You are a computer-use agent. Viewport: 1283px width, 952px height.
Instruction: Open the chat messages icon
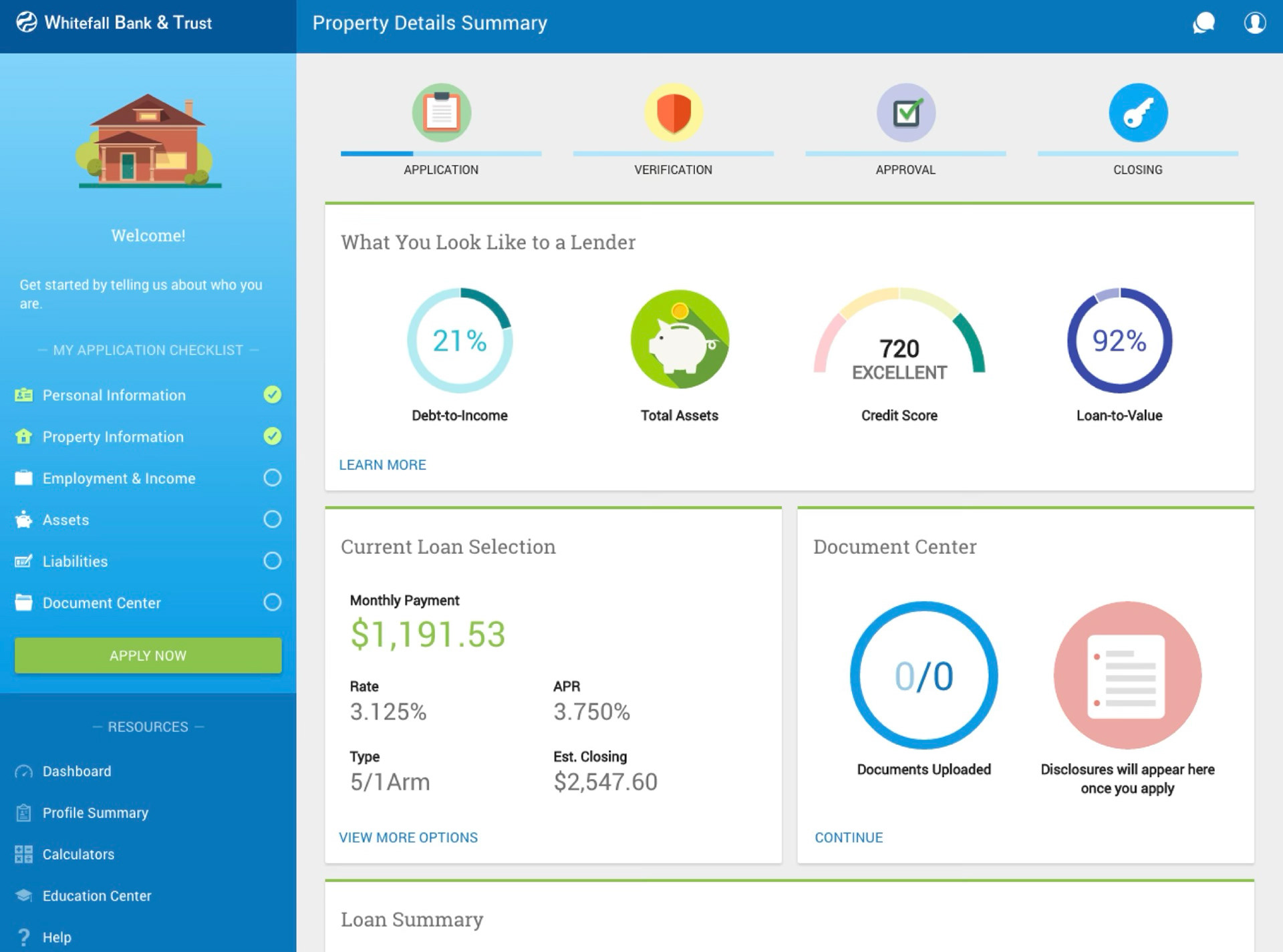tap(1203, 23)
